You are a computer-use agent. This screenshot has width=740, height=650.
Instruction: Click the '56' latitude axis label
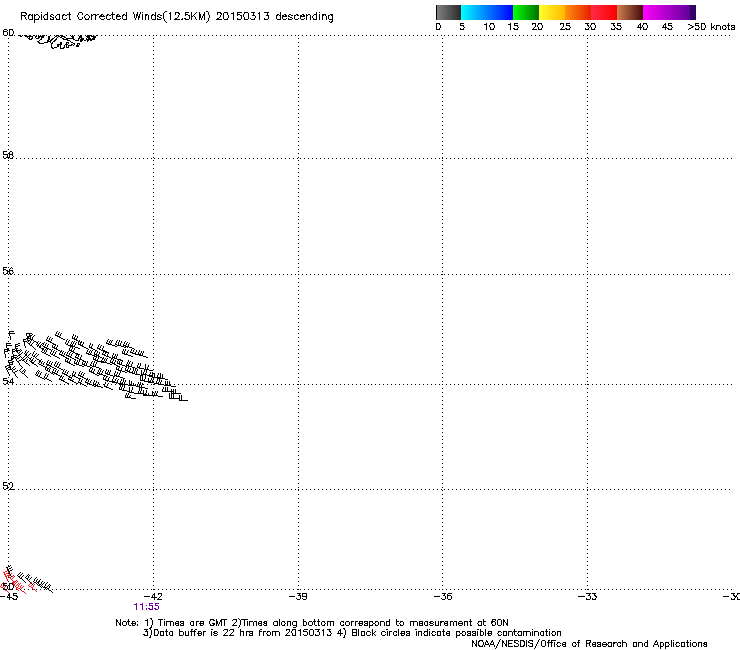(x=8, y=271)
